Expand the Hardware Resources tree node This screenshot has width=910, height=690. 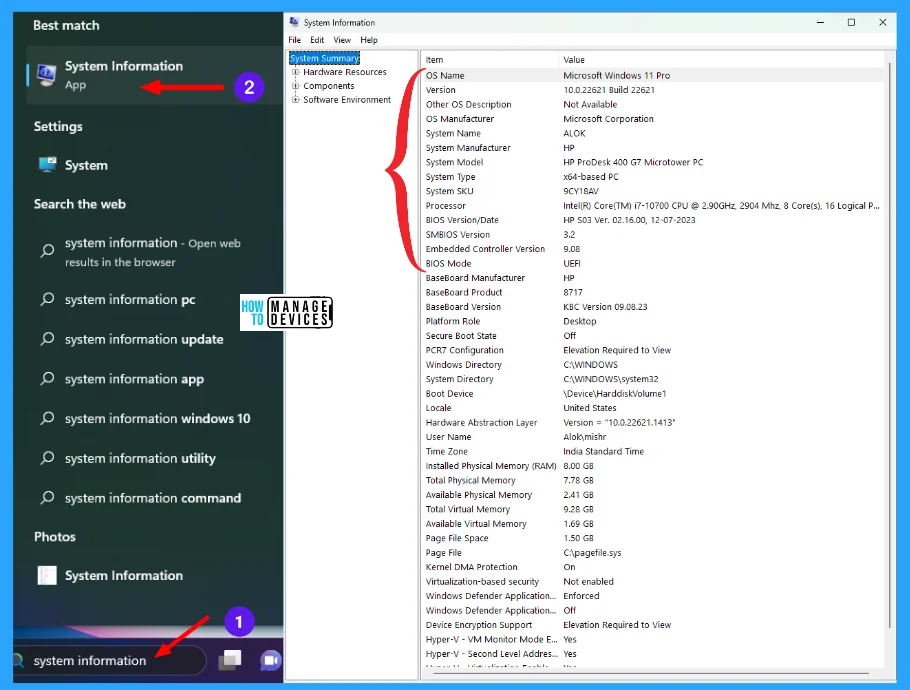[x=295, y=72]
